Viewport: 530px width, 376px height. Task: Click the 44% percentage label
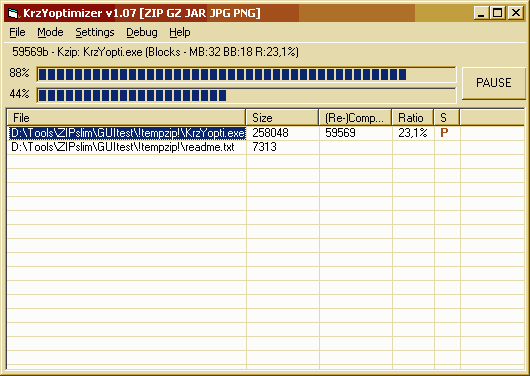(x=19, y=94)
